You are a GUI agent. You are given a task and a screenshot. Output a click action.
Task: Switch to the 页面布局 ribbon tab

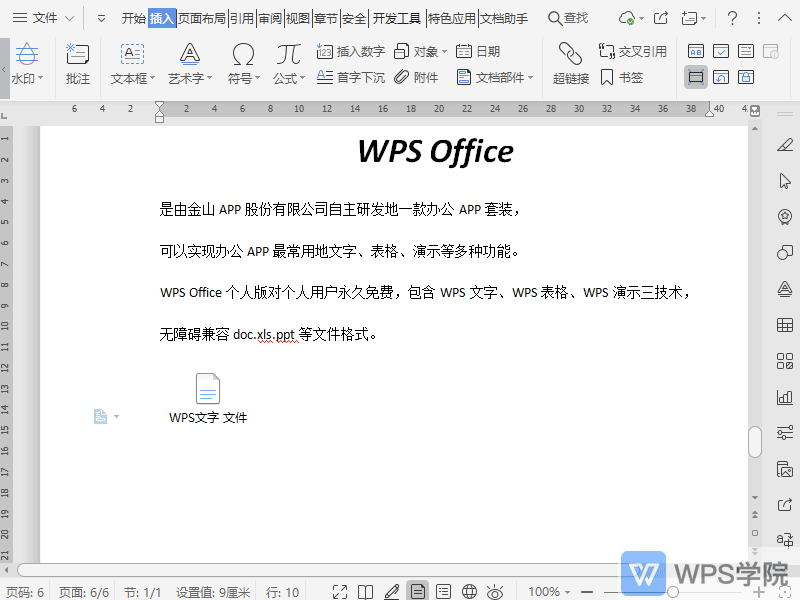point(203,17)
